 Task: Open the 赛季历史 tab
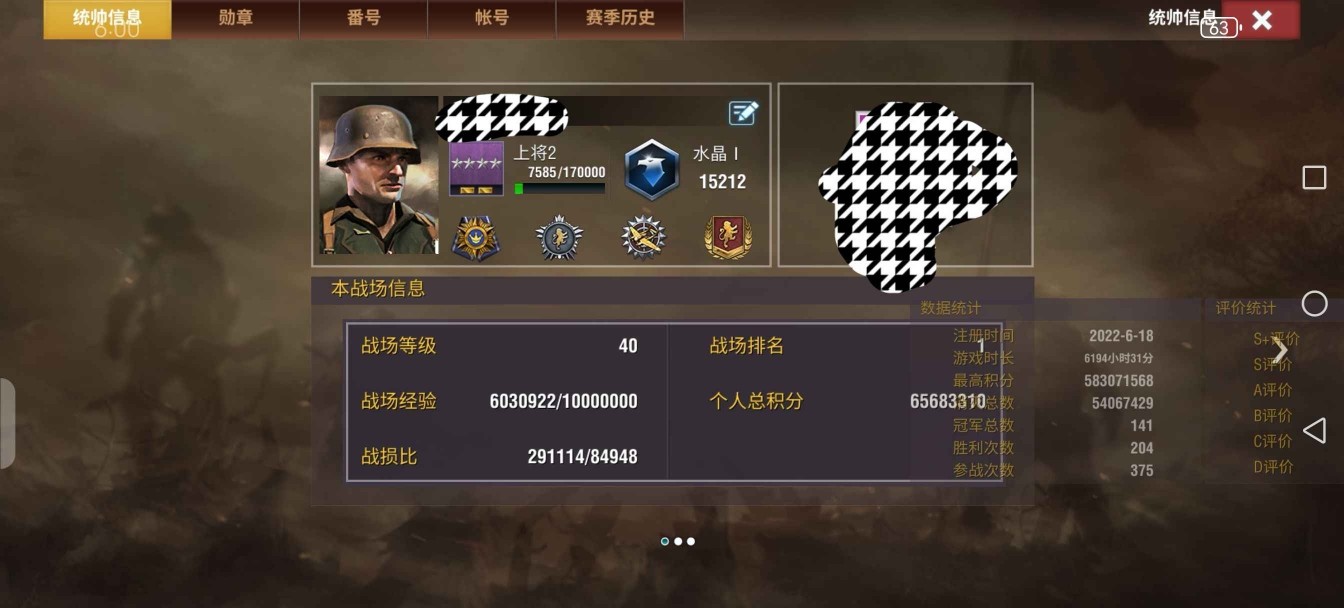coord(620,19)
